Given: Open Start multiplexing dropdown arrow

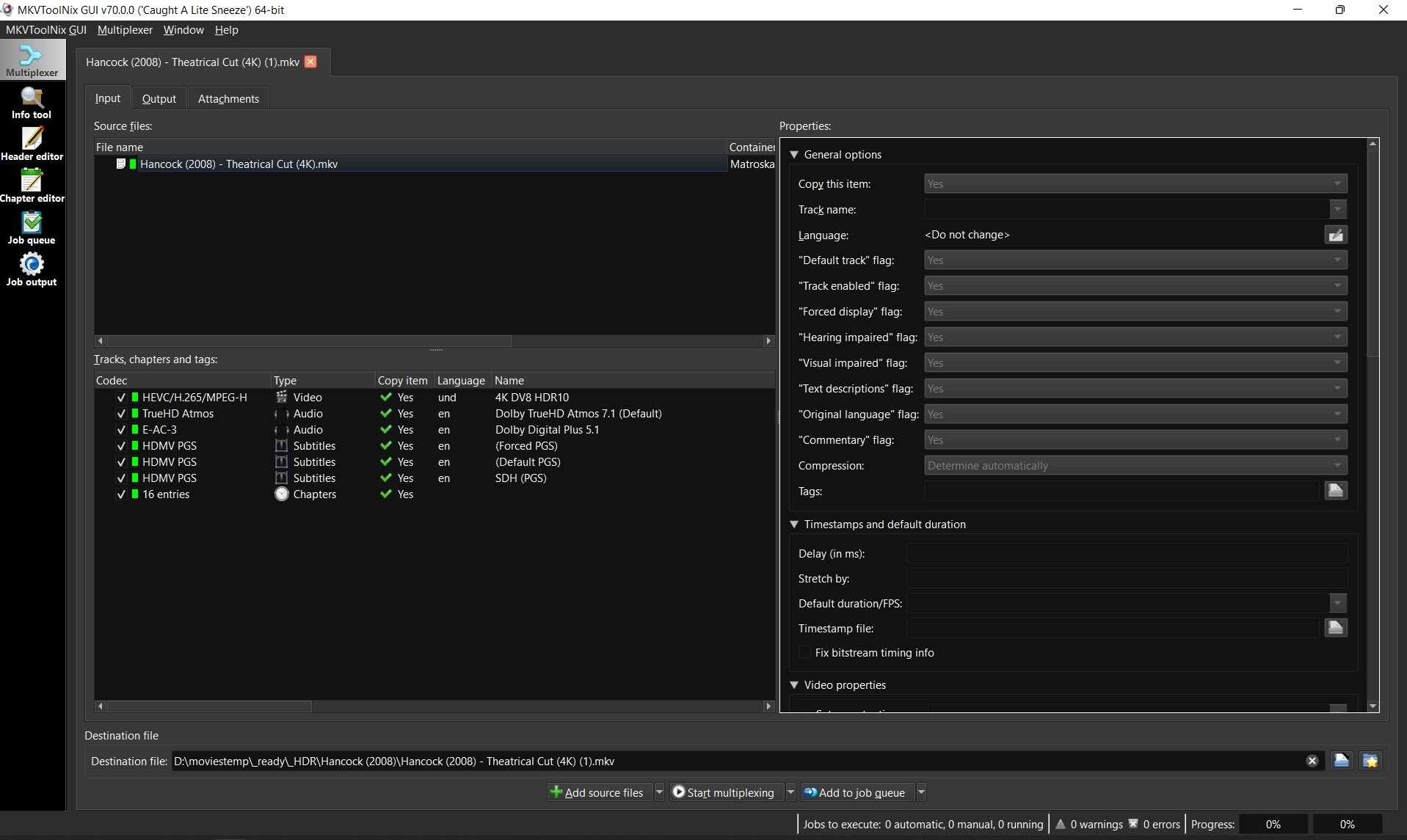Looking at the screenshot, I should pos(790,792).
